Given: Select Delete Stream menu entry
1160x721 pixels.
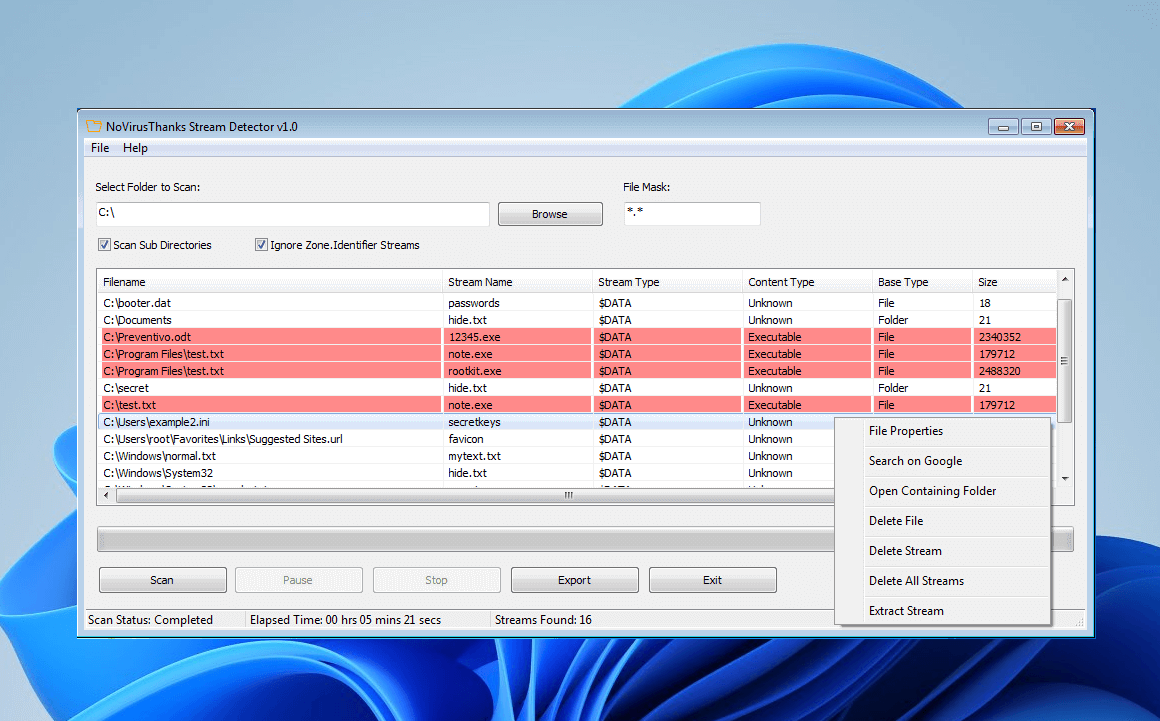Looking at the screenshot, I should [x=942, y=551].
